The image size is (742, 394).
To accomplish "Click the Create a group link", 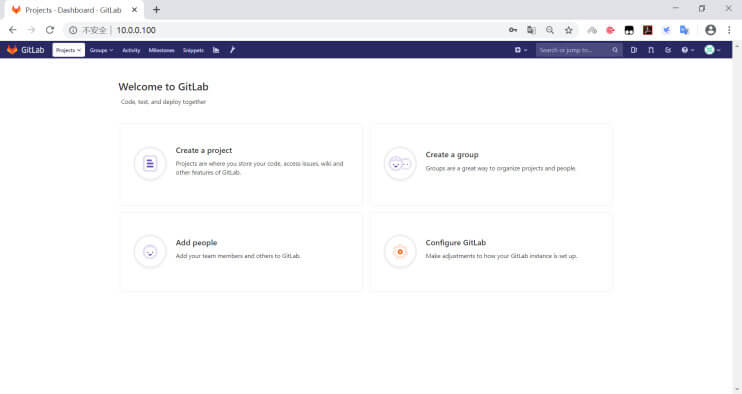I will pyautogui.click(x=452, y=155).
